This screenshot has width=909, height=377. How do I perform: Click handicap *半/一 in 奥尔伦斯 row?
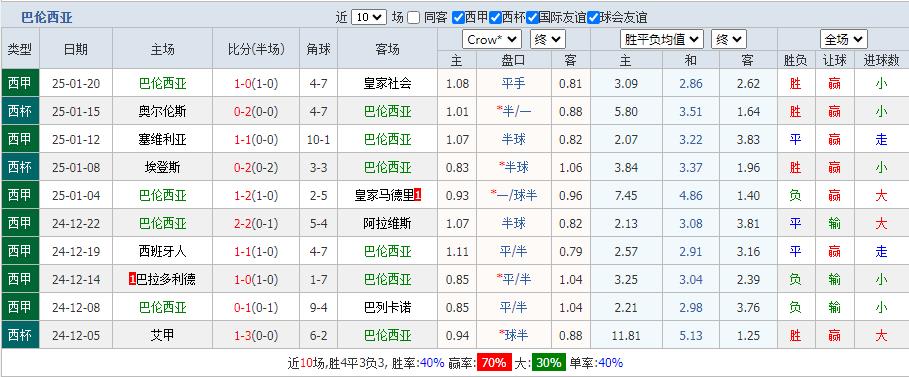tap(514, 111)
